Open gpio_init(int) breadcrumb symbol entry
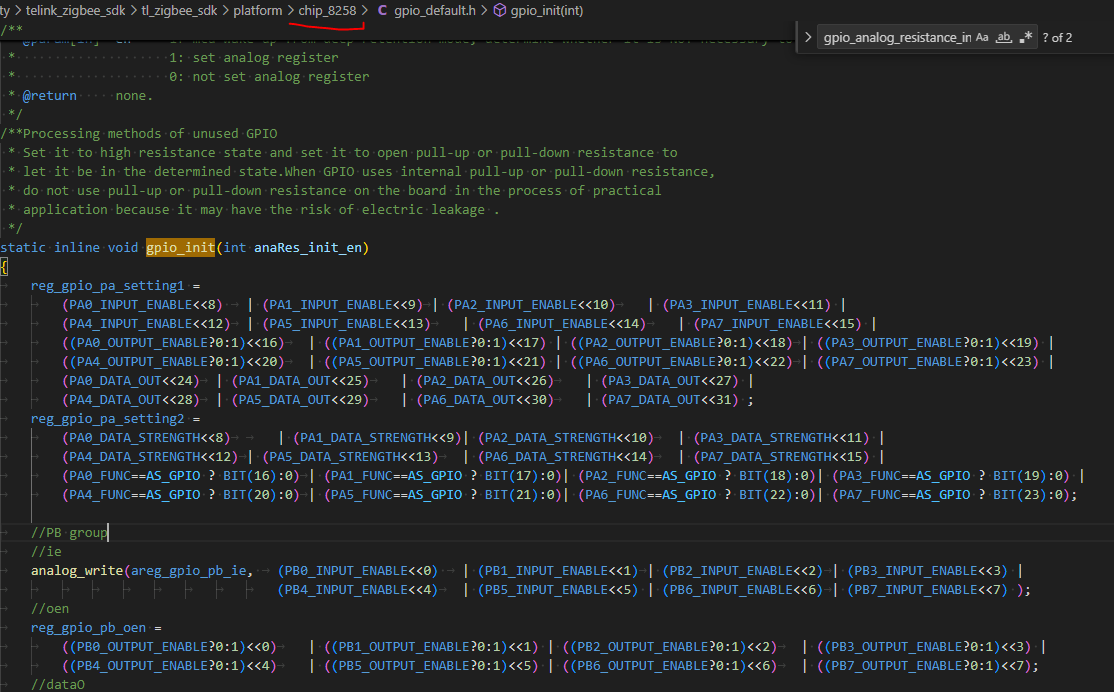This screenshot has width=1114, height=692. (x=546, y=11)
